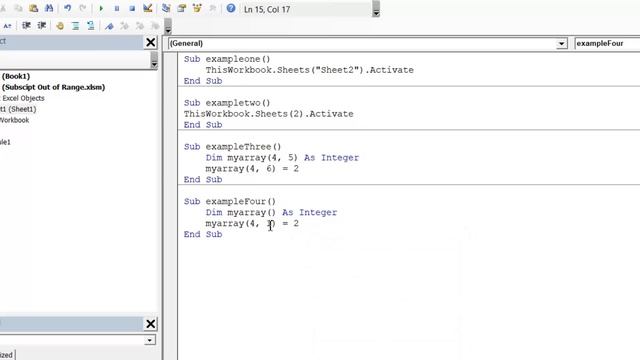Click the Uncomment Block icon

pyautogui.click(x=91, y=26)
